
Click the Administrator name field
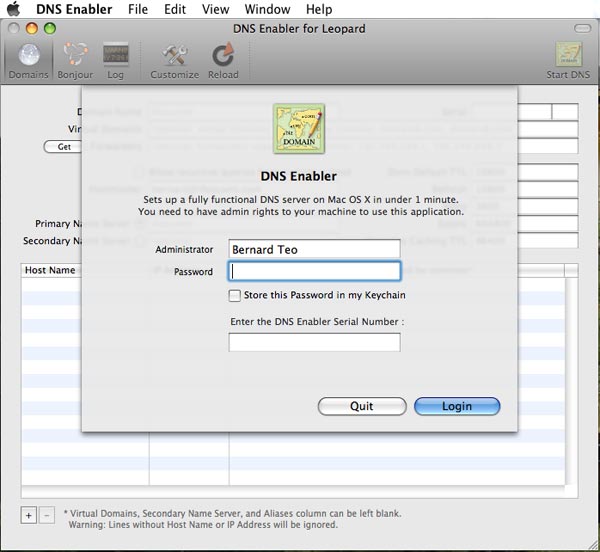coord(314,249)
